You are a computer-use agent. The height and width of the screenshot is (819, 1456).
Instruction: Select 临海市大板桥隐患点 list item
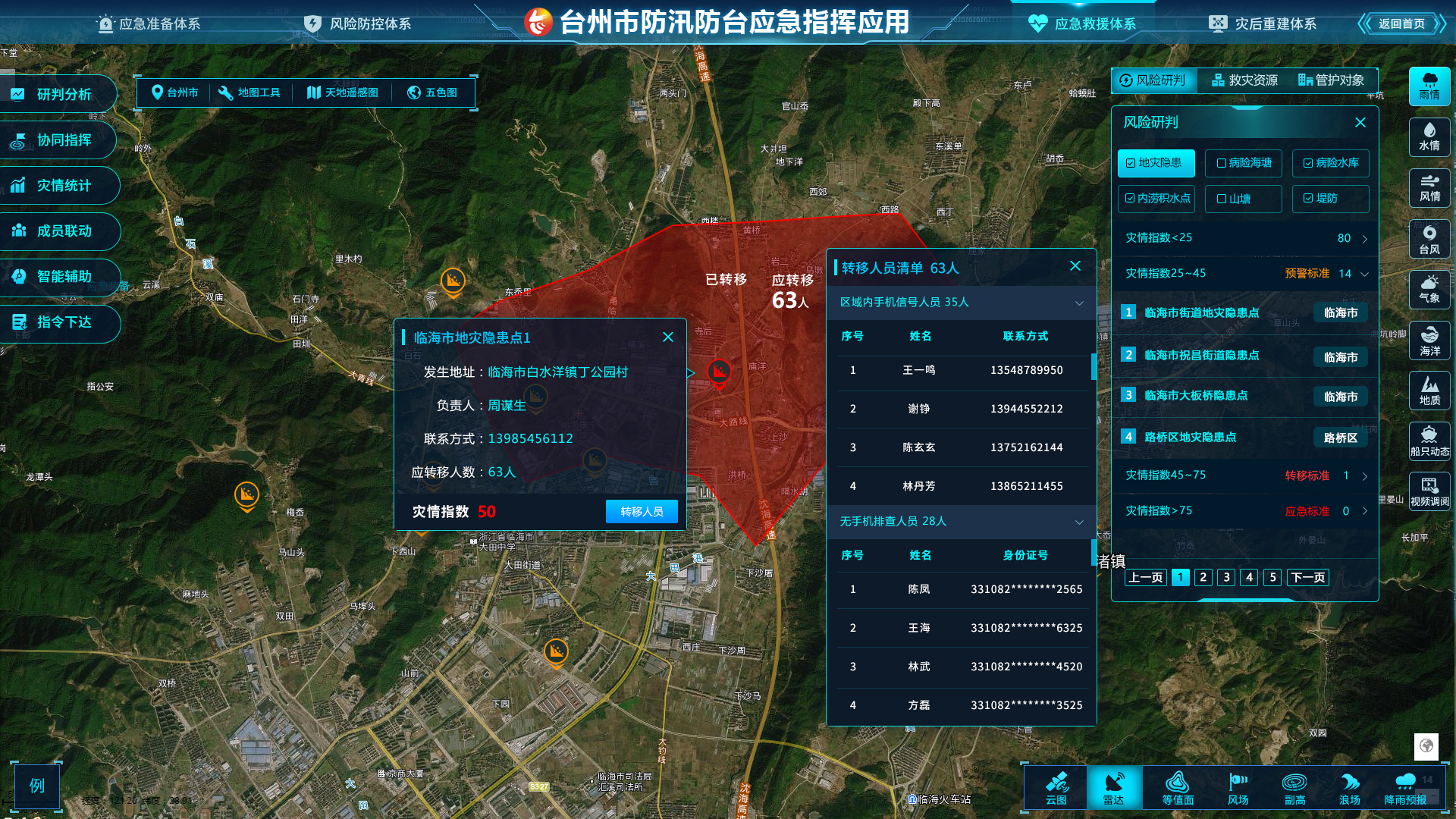coord(1195,395)
